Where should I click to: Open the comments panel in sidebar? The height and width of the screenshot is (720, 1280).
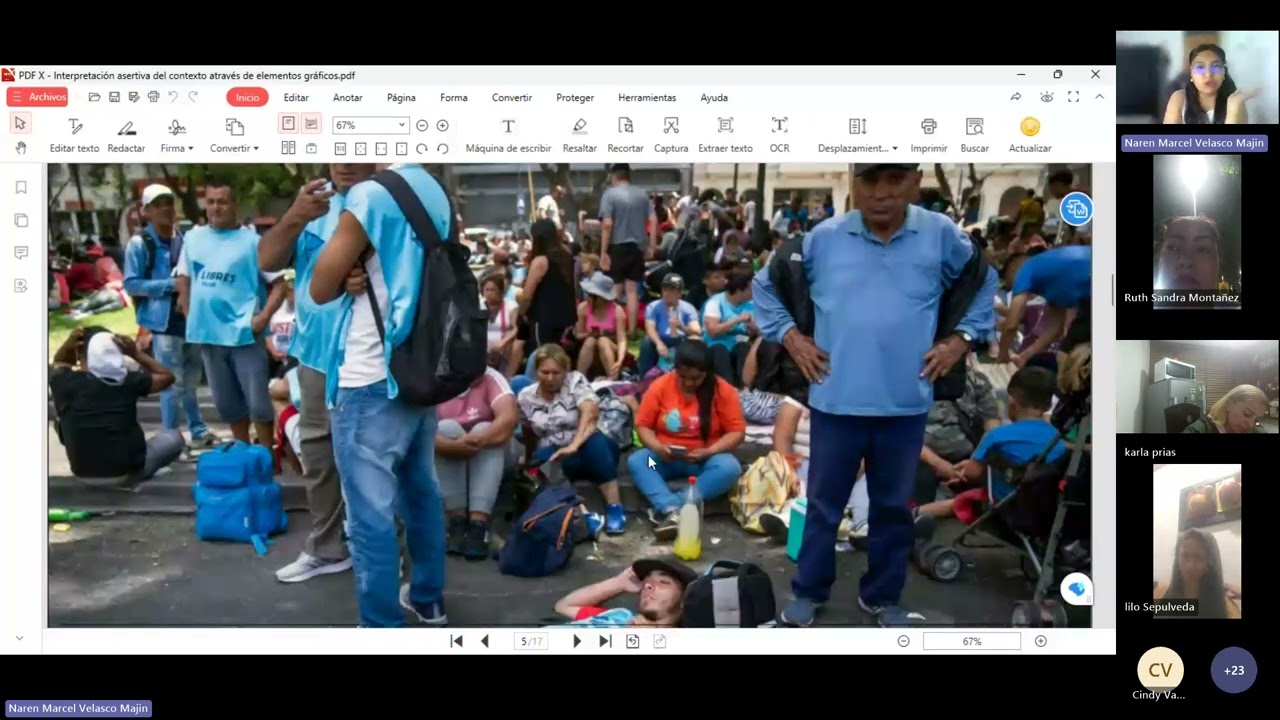[21, 253]
